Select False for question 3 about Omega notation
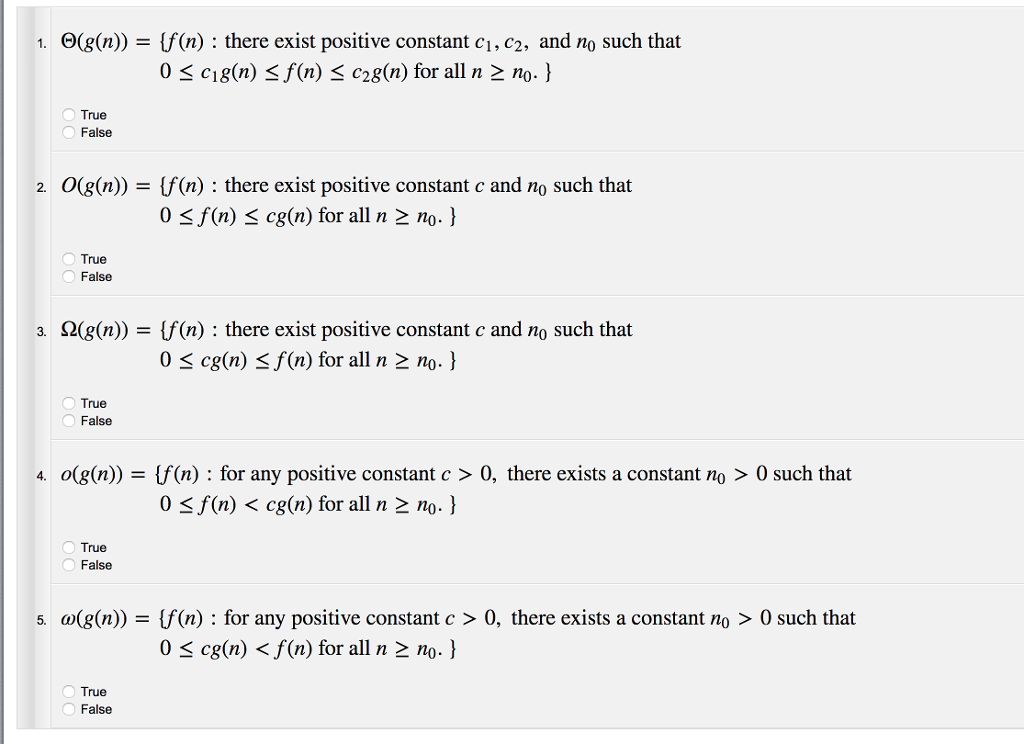 click(x=68, y=421)
